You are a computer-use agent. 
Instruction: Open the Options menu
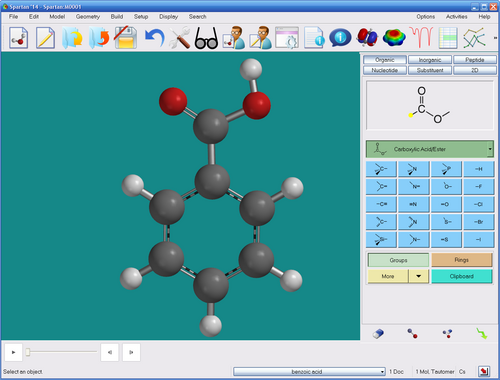click(x=425, y=17)
